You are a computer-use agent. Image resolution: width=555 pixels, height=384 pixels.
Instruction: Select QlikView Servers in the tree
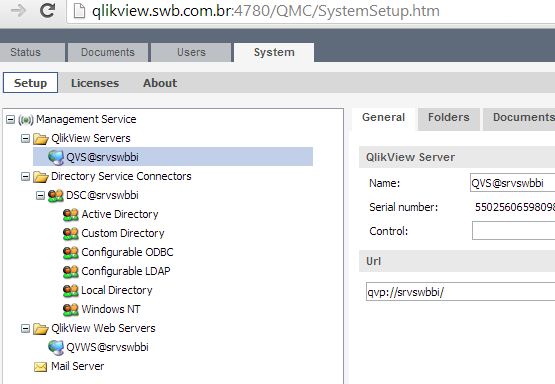91,138
